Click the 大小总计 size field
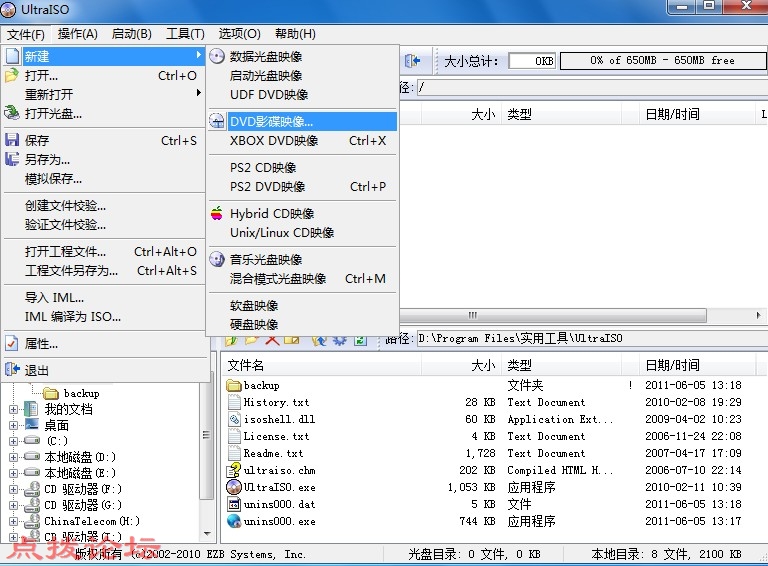The image size is (768, 566). click(x=532, y=61)
